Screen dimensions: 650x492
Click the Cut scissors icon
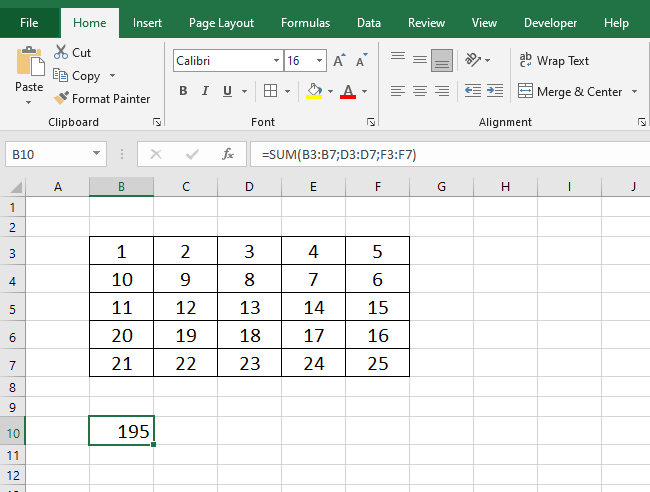pos(61,52)
